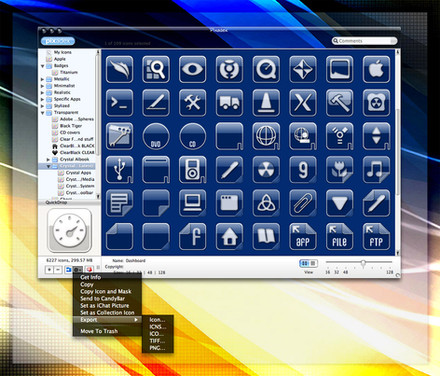This screenshot has width=440, height=376.
Task: Select the iPod icon
Action: click(192, 170)
